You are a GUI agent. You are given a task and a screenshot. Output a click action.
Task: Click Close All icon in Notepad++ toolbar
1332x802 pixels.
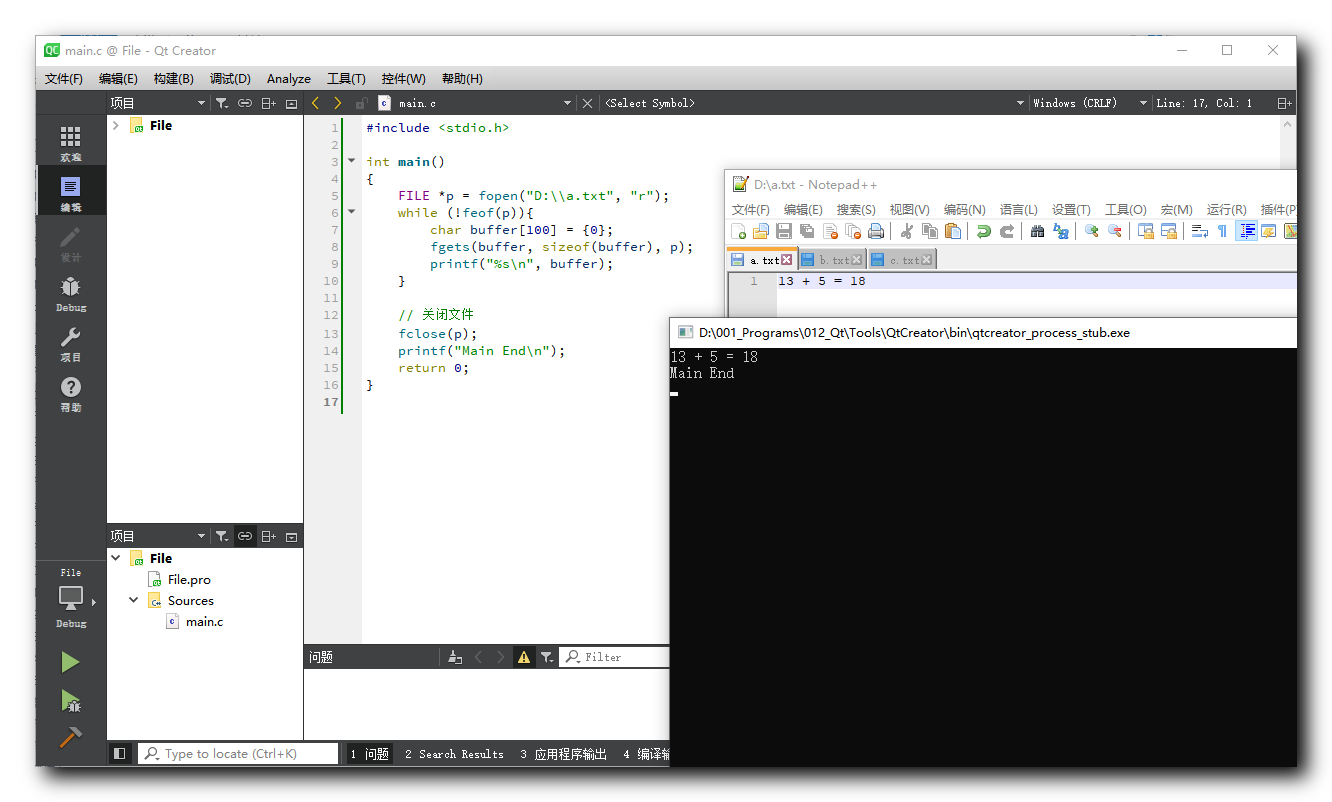(853, 231)
